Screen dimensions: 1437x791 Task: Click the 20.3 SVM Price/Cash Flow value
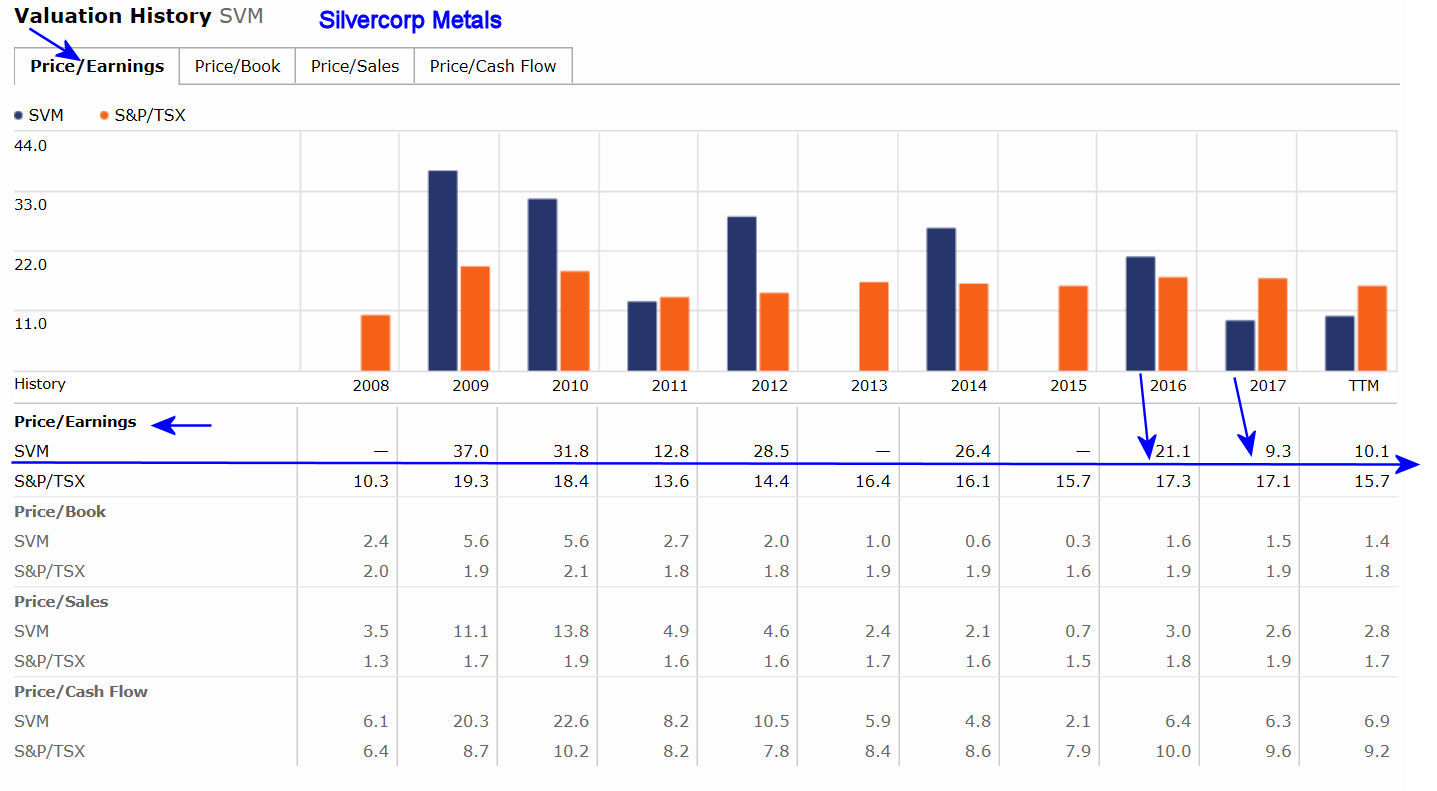(472, 721)
